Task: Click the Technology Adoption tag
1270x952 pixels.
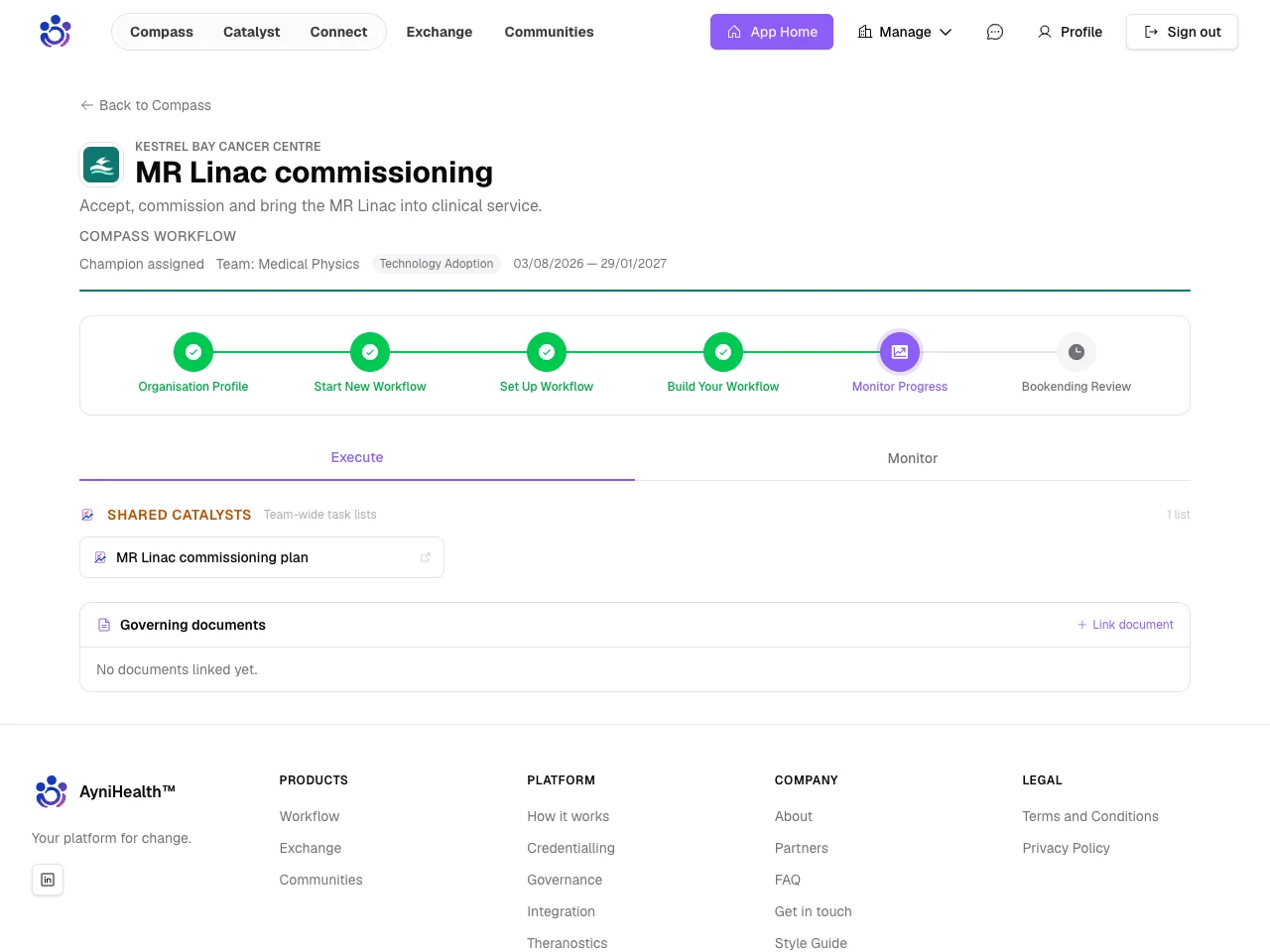Action: point(437,264)
